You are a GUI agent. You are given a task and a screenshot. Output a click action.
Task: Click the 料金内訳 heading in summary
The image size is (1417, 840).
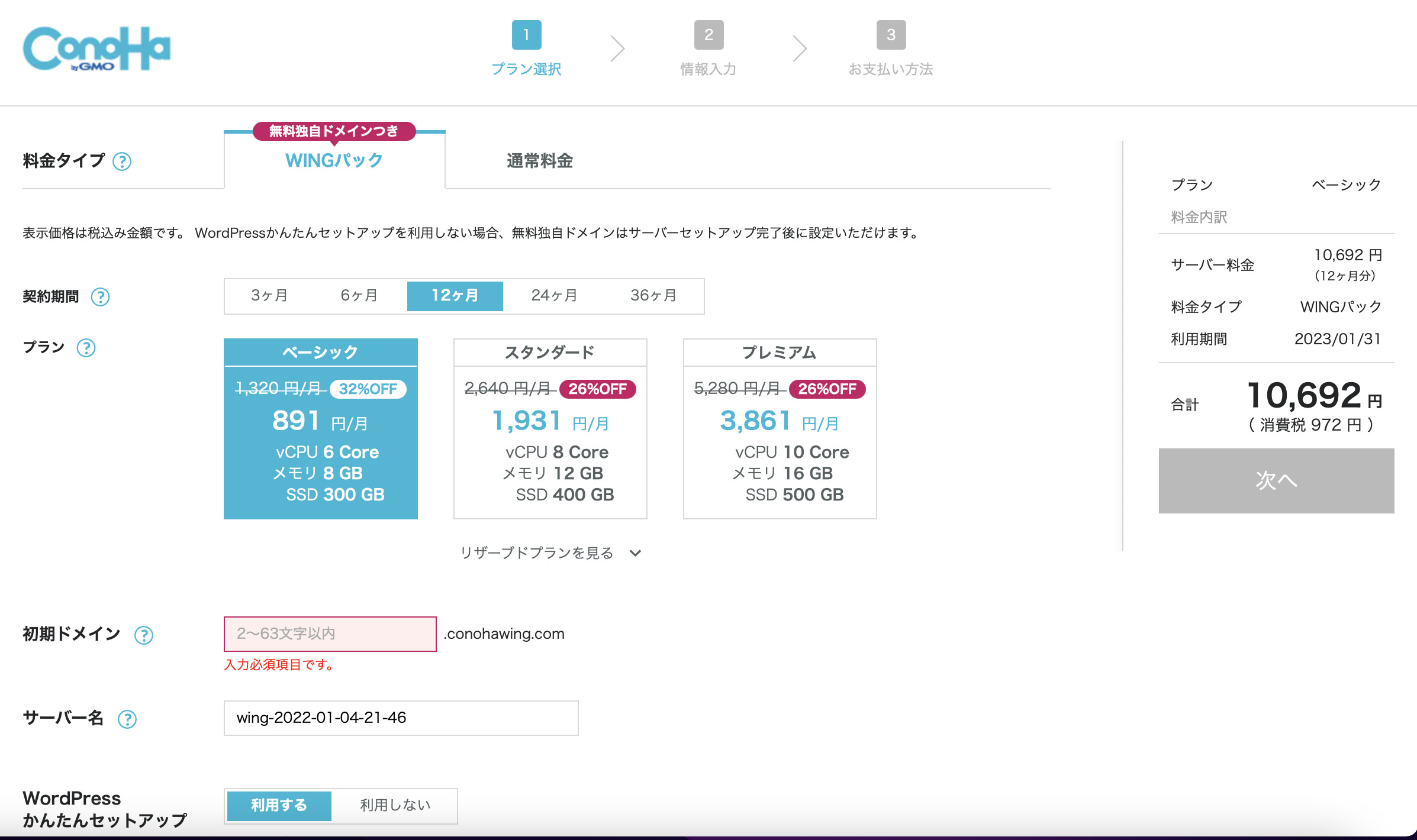[1199, 217]
